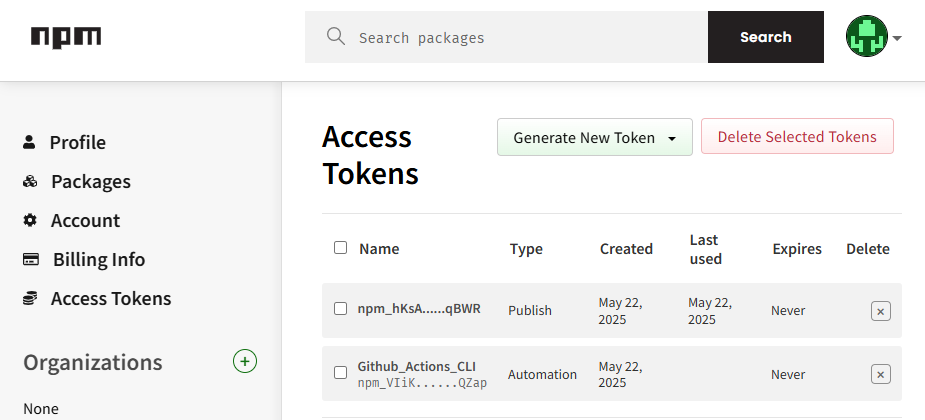The width and height of the screenshot is (925, 420).
Task: Click the Packages boxes icon in sidebar
Action: click(30, 182)
